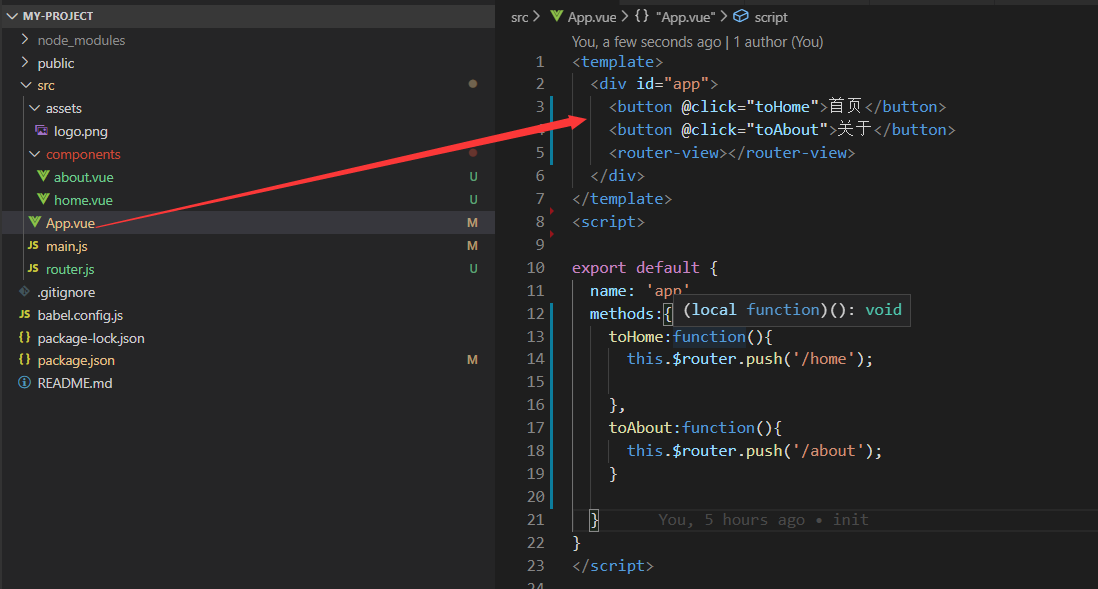Click the '/home' string on line 14

[824, 359]
